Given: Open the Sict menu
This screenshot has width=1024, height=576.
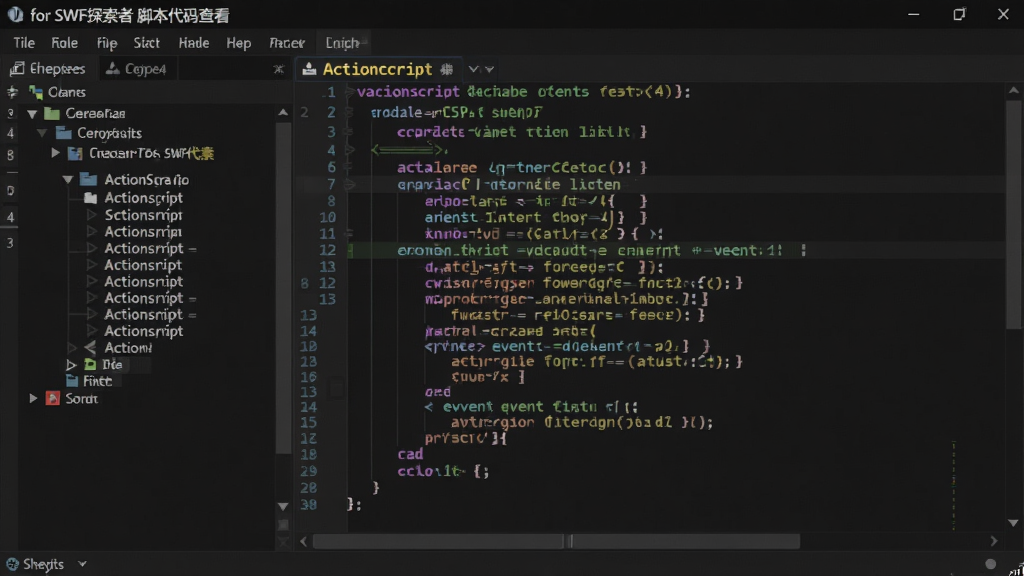Looking at the screenshot, I should point(146,43).
